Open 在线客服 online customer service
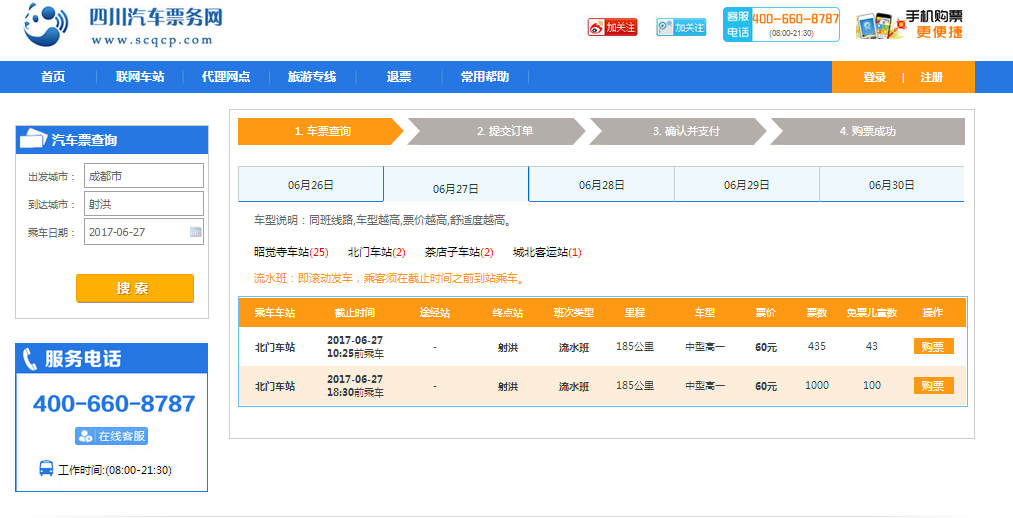This screenshot has height=518, width=1013. [x=111, y=436]
